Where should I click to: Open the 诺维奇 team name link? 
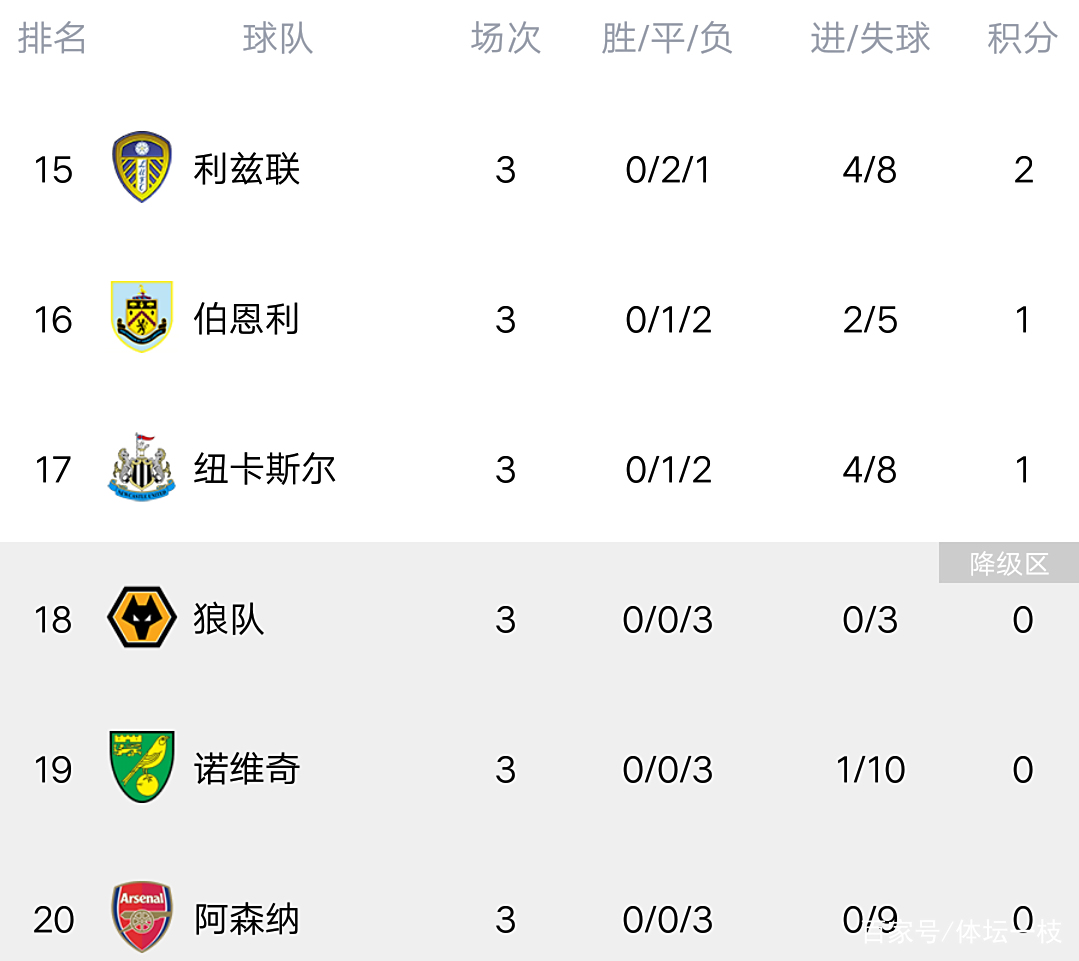tap(247, 769)
